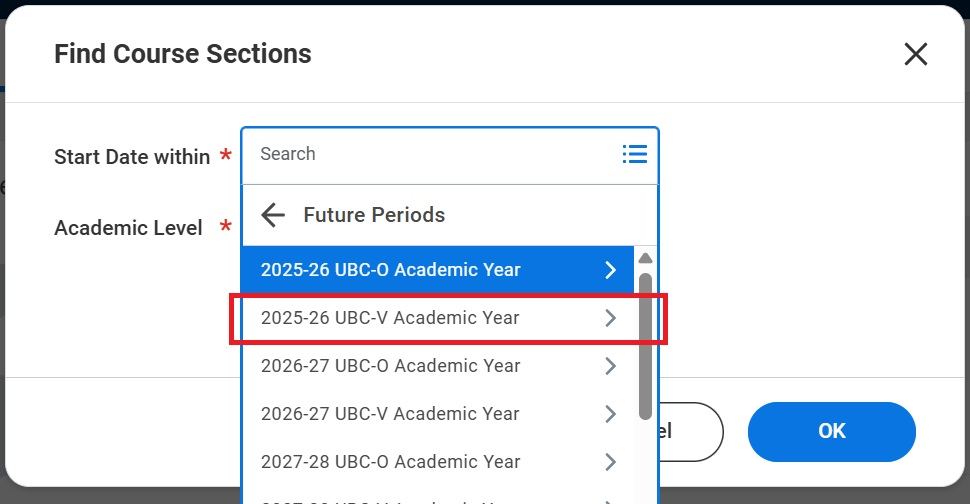The width and height of the screenshot is (970, 504).
Task: Focus the Start Date within search field
Action: 433,154
